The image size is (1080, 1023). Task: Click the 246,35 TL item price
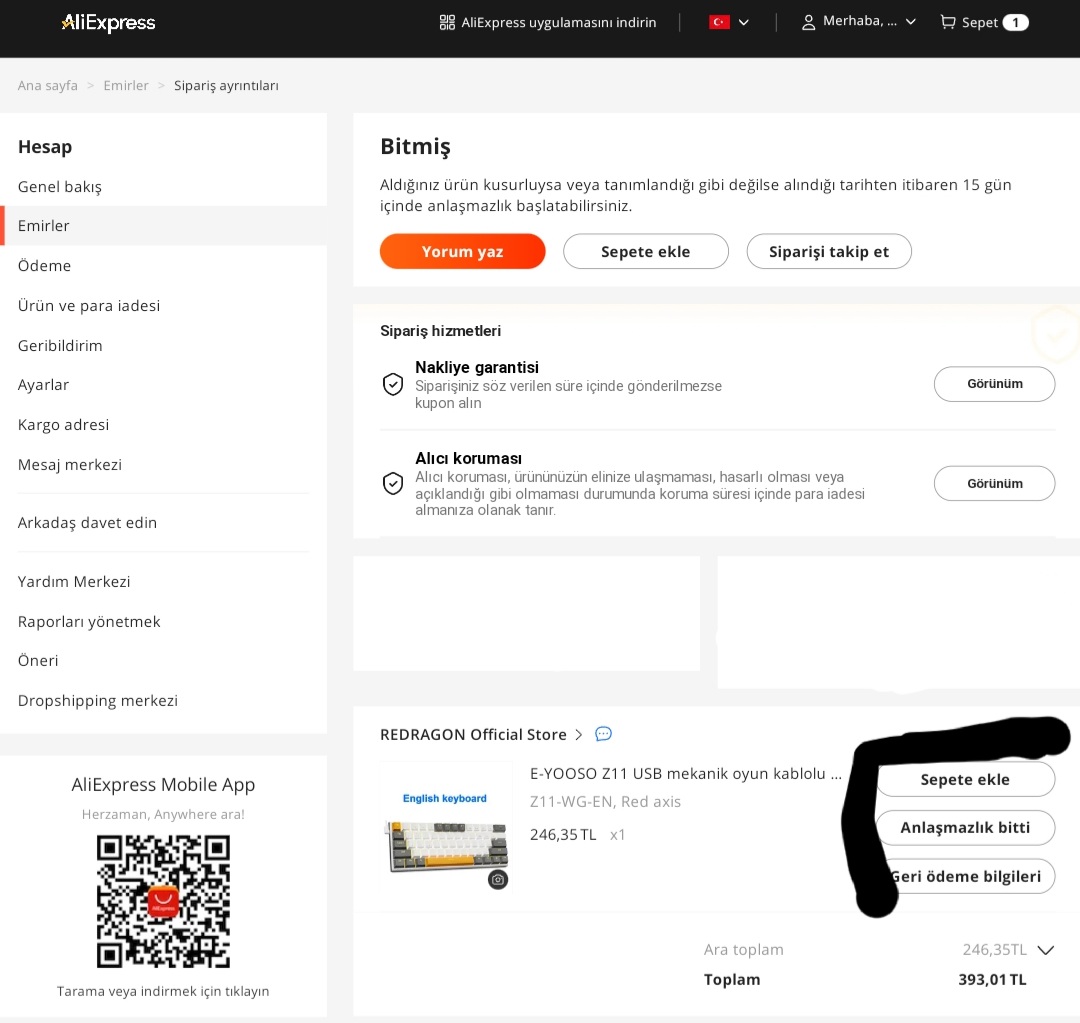point(563,834)
